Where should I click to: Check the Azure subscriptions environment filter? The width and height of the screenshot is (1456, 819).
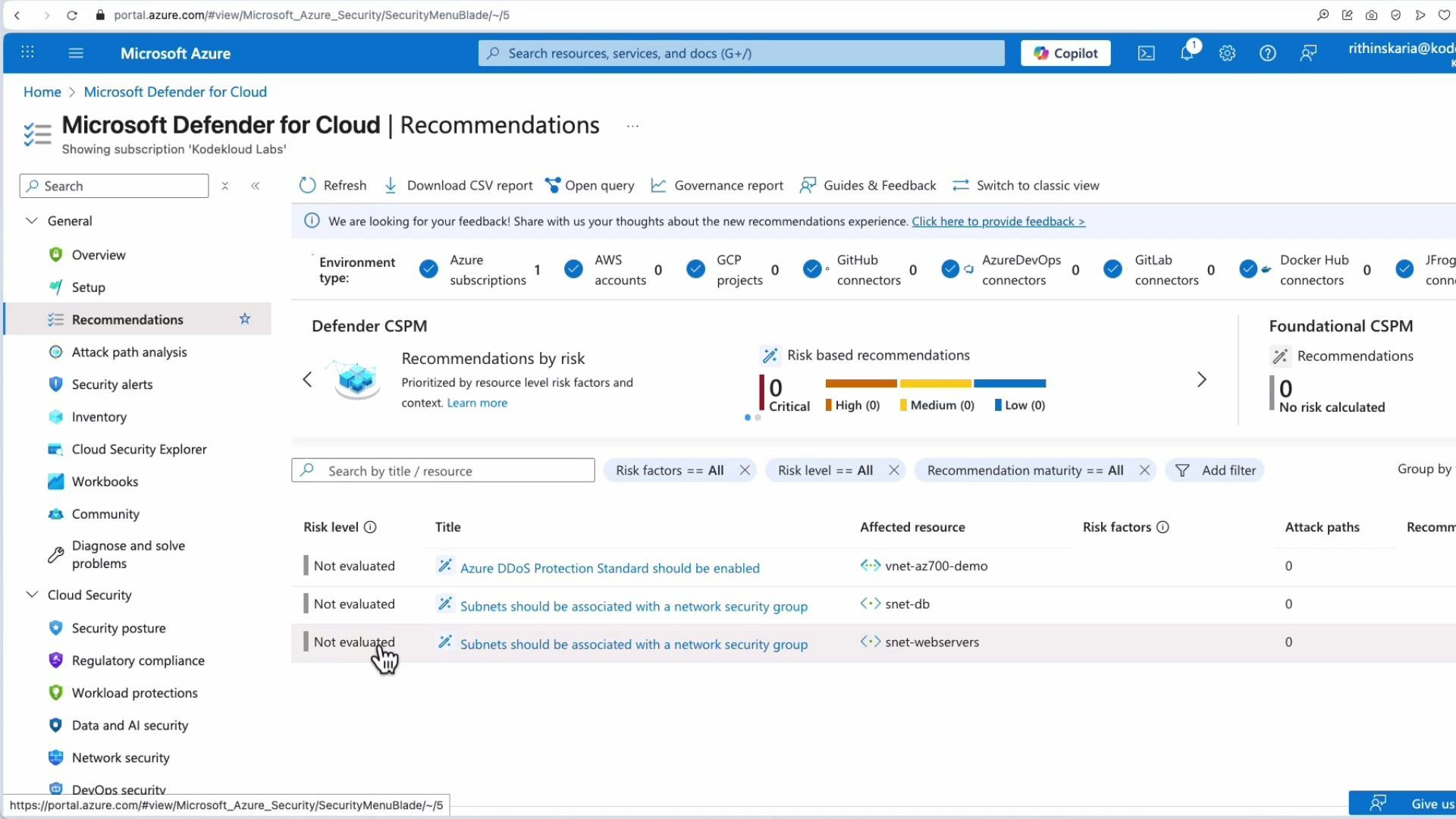[x=428, y=268]
